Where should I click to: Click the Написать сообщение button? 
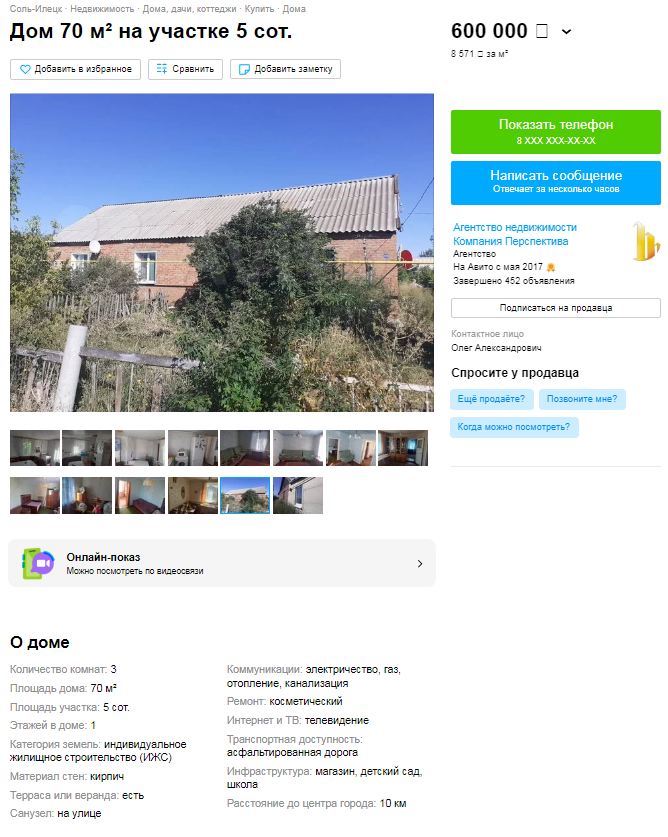tap(555, 183)
